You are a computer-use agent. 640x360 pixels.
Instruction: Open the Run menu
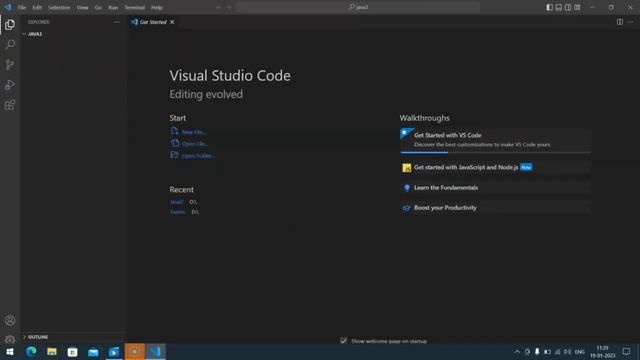pyautogui.click(x=113, y=7)
